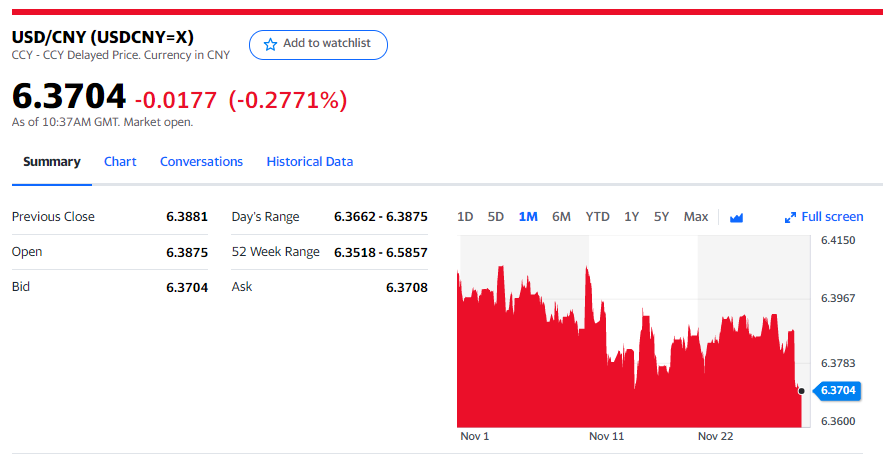The image size is (883, 454).
Task: Select the 1Y chart range
Action: click(x=631, y=217)
